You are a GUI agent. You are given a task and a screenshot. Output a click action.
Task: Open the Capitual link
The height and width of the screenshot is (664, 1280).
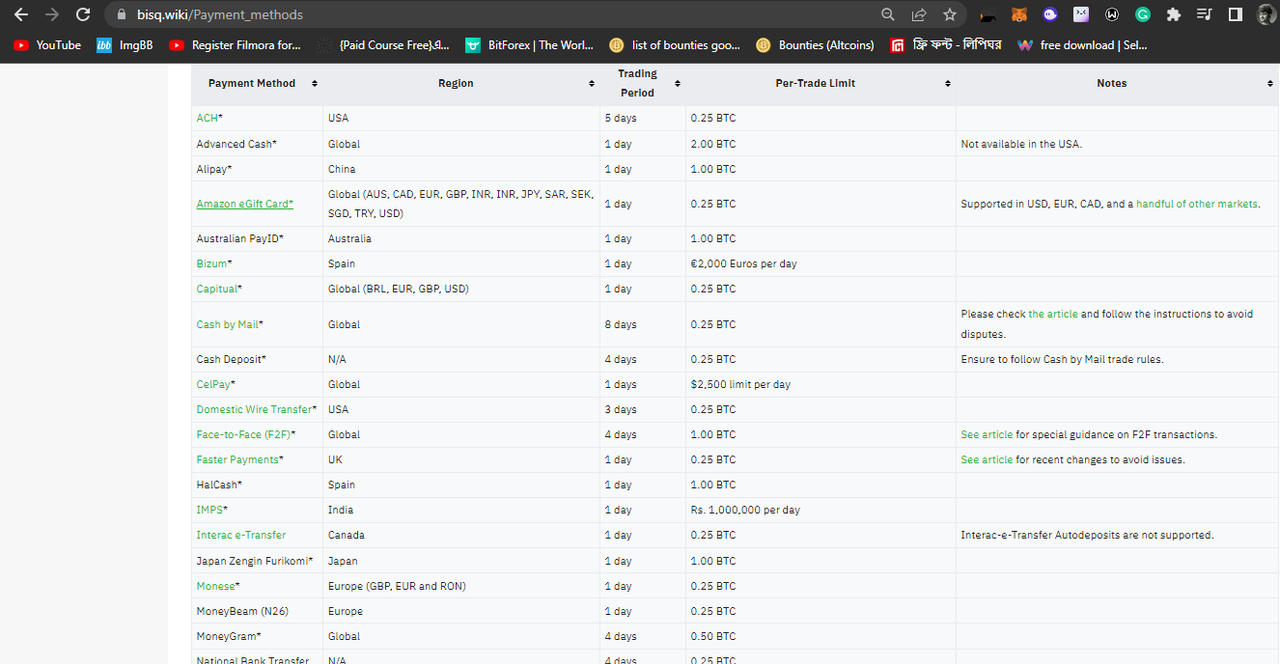[x=216, y=289]
